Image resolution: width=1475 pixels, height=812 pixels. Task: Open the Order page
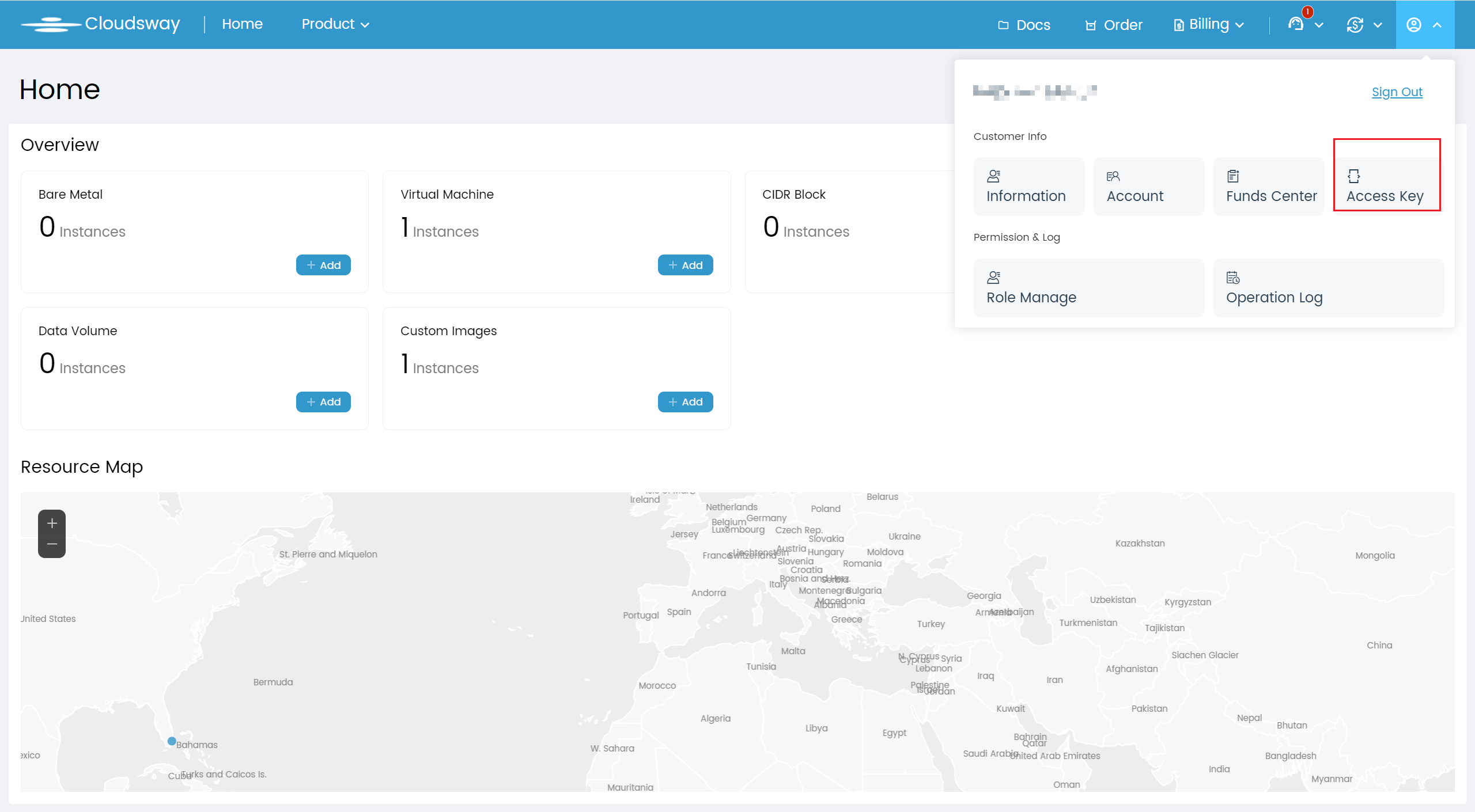point(1113,25)
